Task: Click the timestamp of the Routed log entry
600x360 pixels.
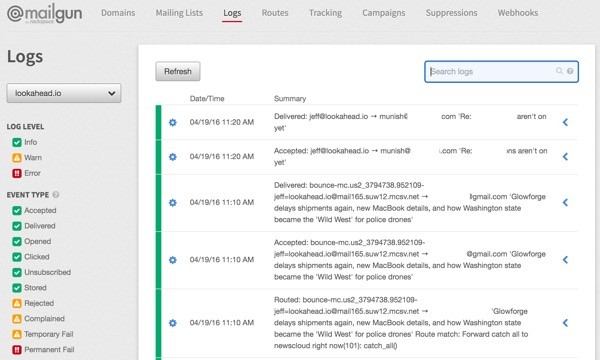Action: [x=222, y=323]
